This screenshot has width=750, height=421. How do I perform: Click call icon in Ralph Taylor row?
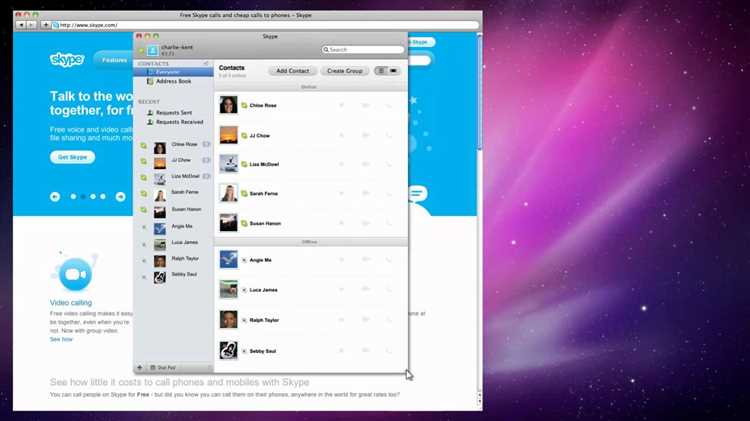click(388, 320)
